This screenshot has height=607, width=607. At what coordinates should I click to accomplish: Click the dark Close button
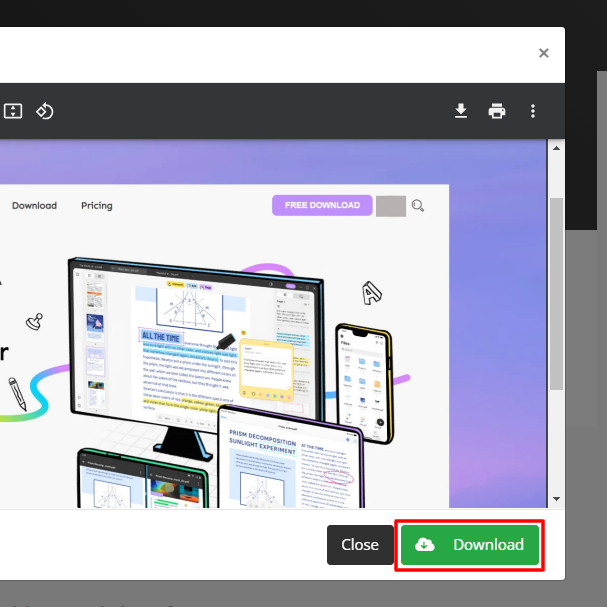360,545
